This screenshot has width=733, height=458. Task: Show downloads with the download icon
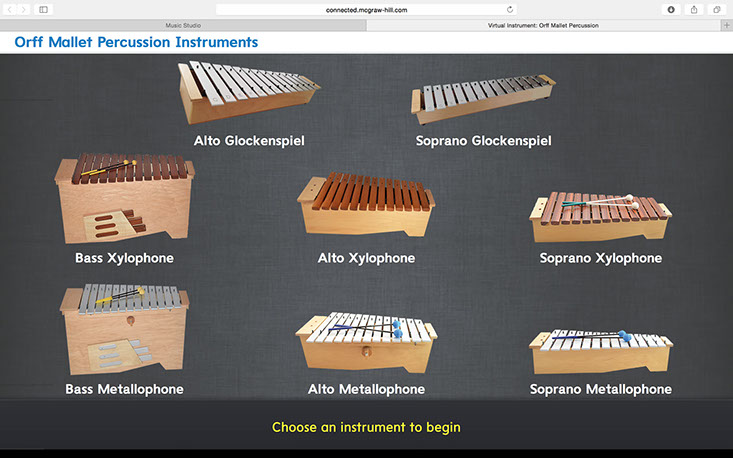click(671, 9)
